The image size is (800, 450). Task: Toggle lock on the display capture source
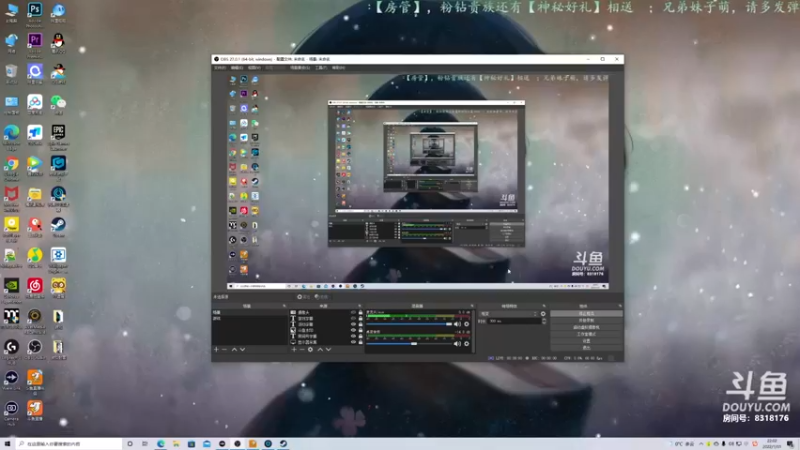tap(360, 342)
